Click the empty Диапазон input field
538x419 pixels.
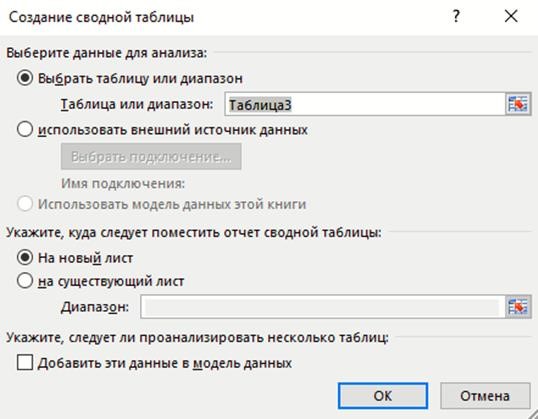pos(323,307)
